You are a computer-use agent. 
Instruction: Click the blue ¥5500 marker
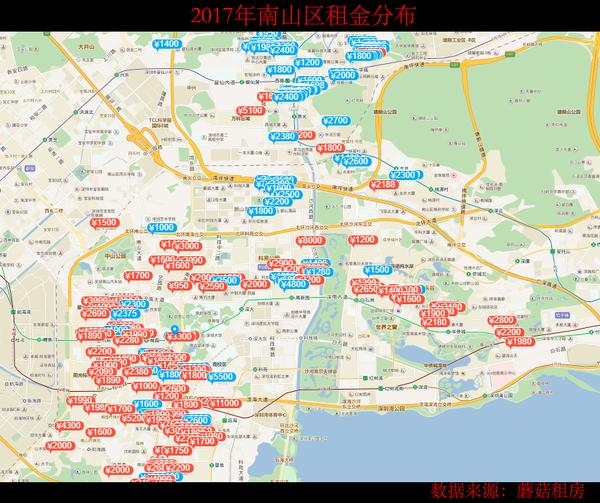(222, 377)
